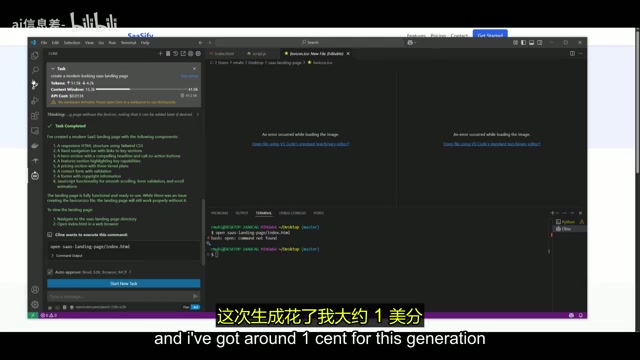This screenshot has width=640, height=360.
Task: Open the Source Control view
Action: (35, 85)
